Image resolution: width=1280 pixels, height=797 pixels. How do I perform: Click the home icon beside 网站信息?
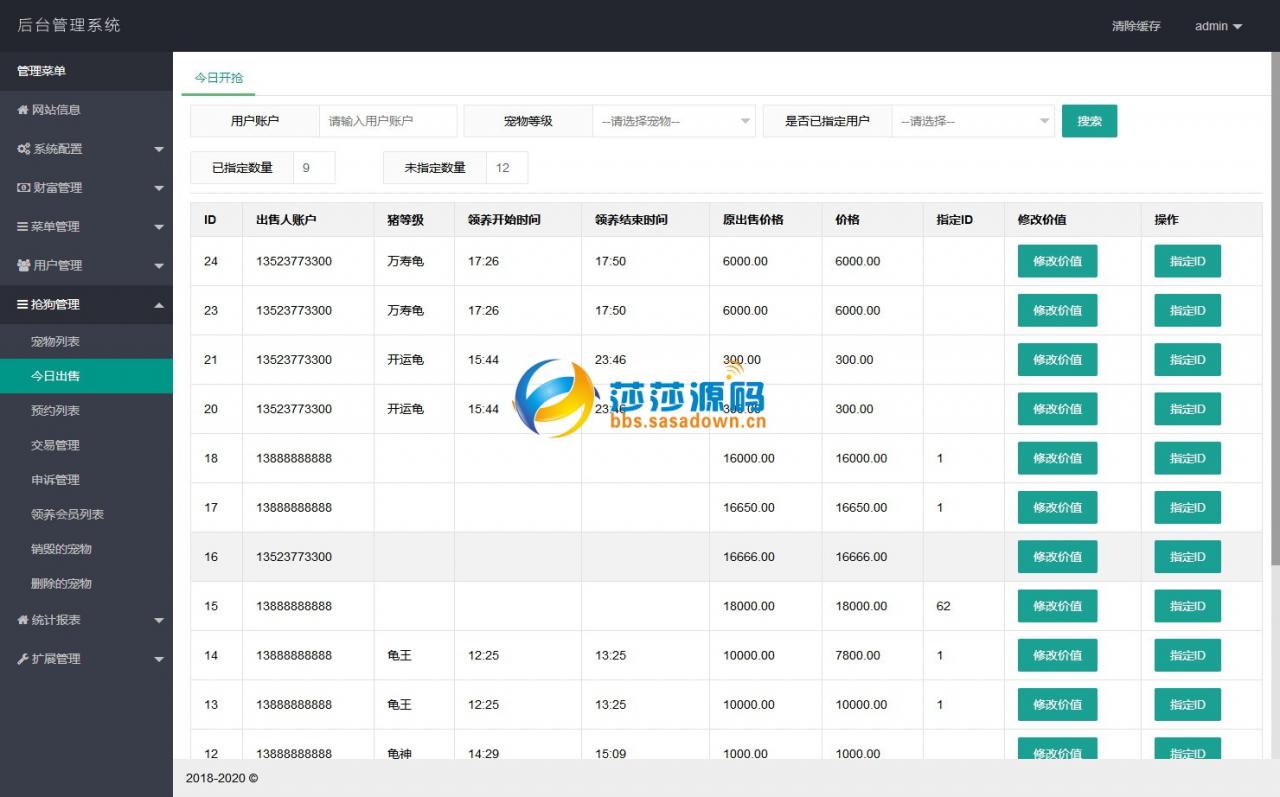[23, 110]
